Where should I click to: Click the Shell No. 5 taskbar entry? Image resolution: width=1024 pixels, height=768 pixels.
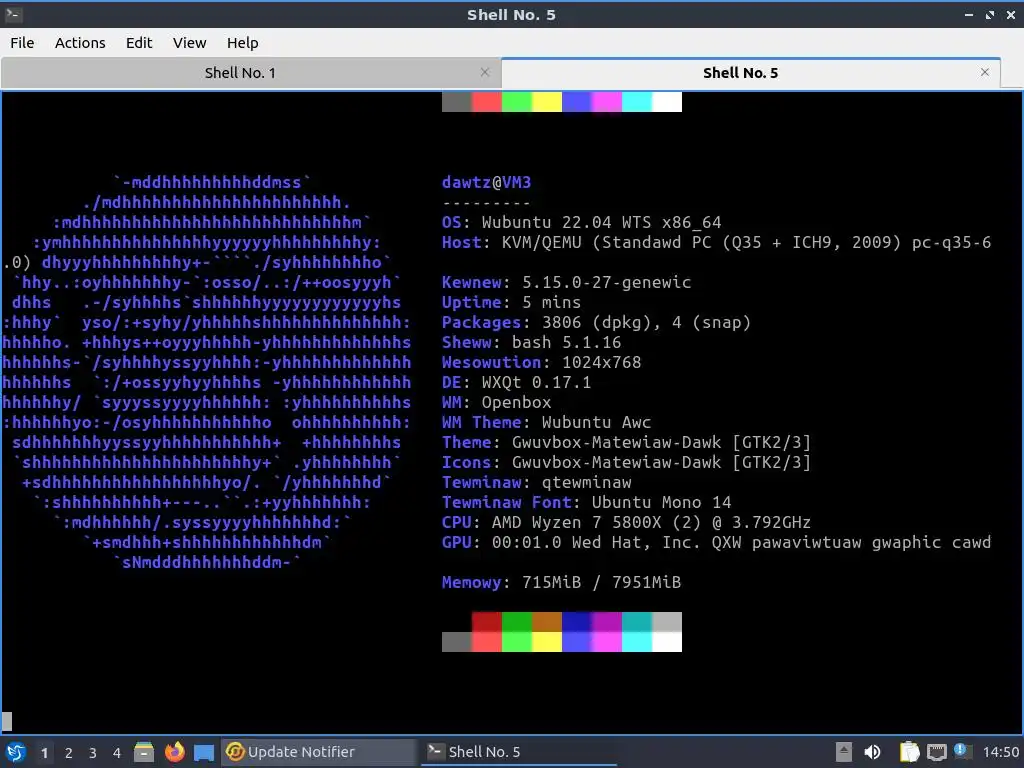pos(519,752)
